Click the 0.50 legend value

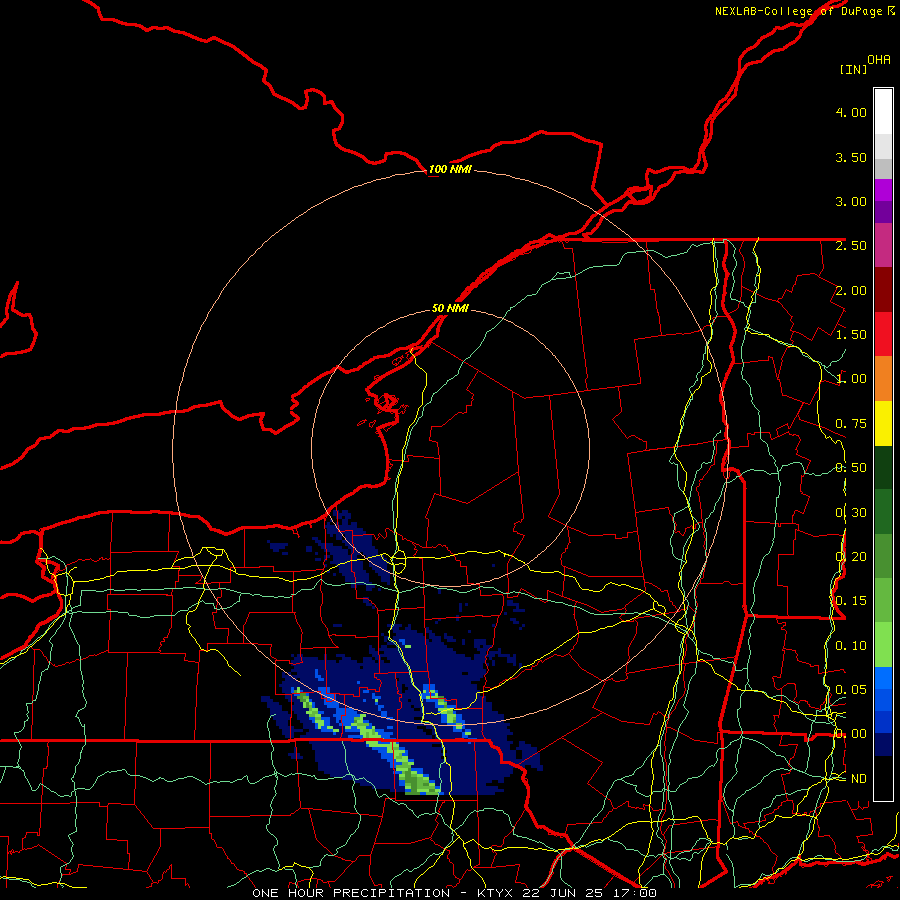point(851,468)
